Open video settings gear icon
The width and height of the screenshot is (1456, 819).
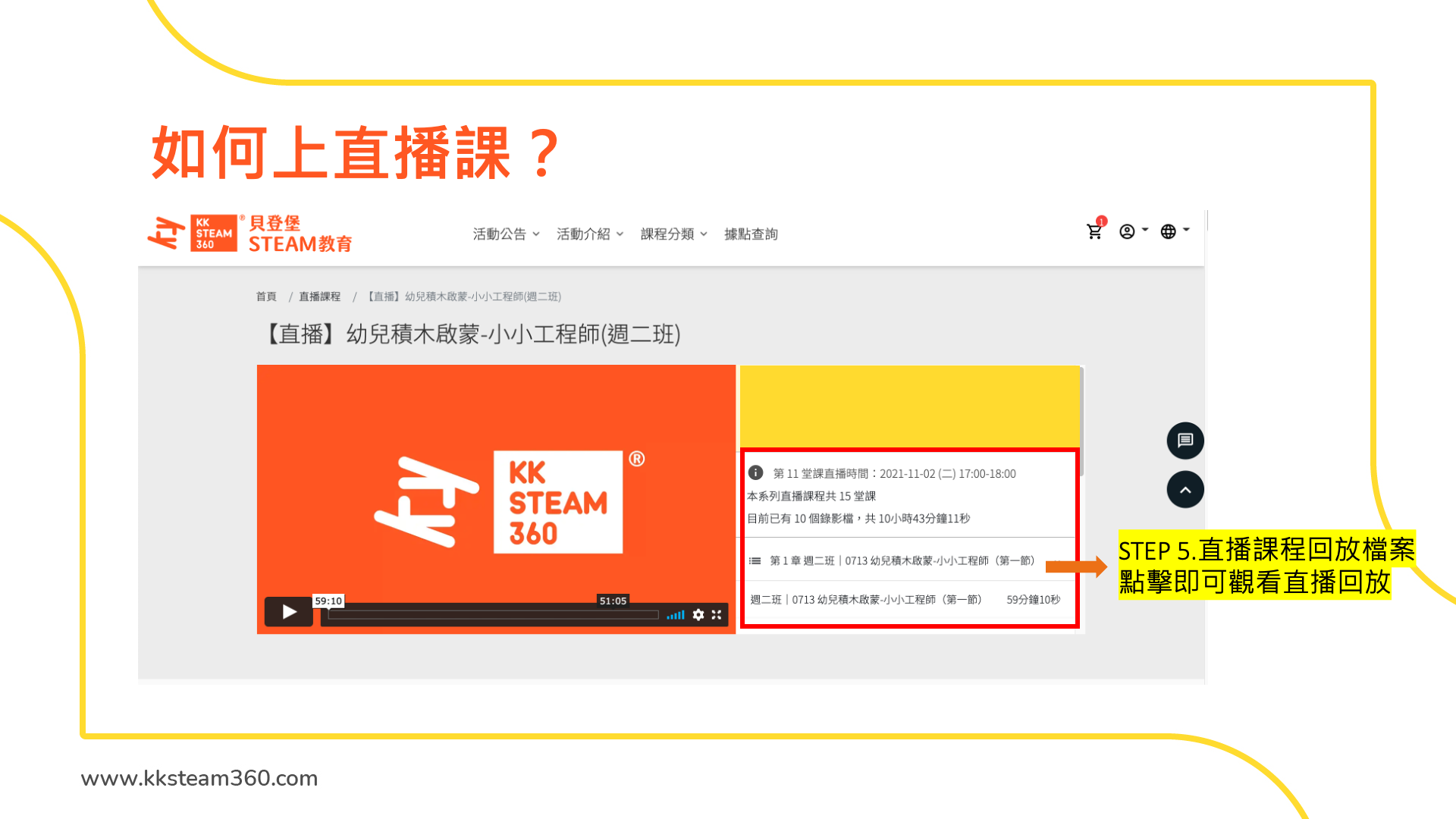(698, 615)
